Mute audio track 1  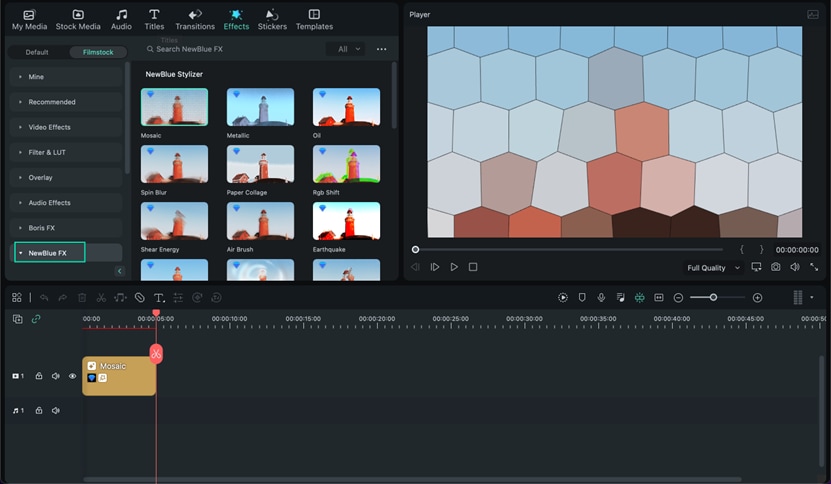pos(56,411)
